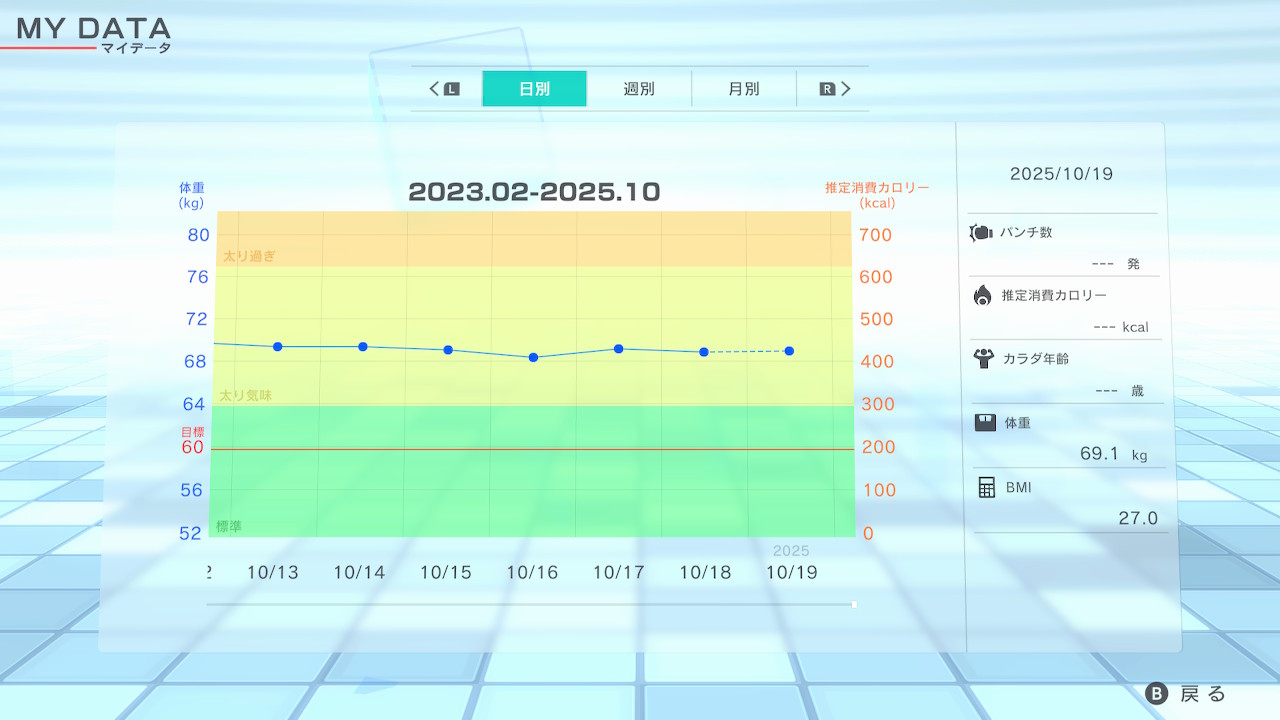This screenshot has width=1280, height=720.
Task: Click the 10/17 date label on axis
Action: [618, 573]
